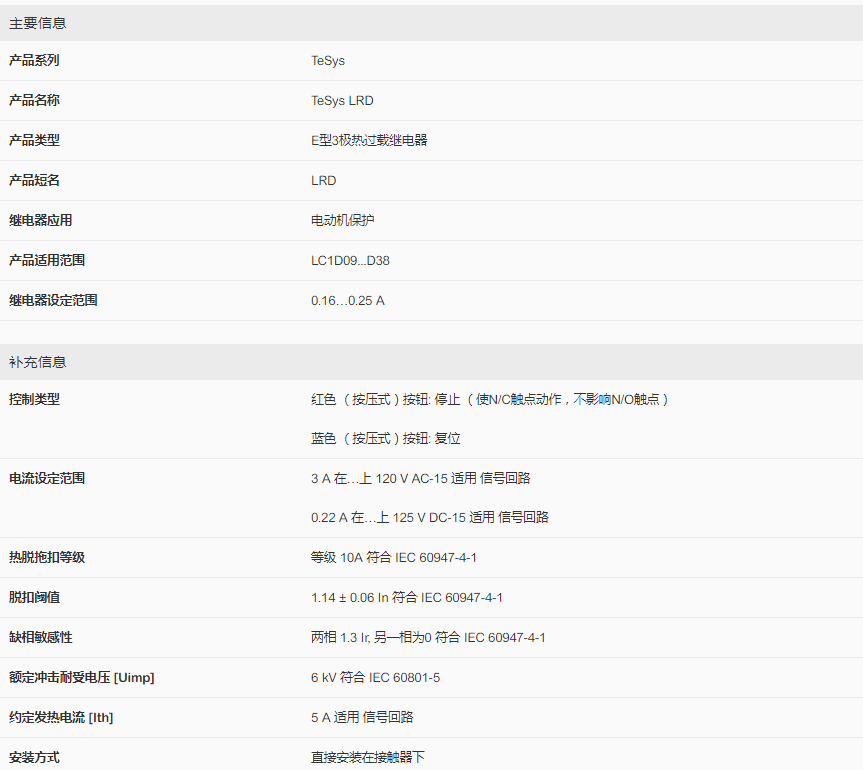The width and height of the screenshot is (863, 770).
Task: Click the 产品适用范围 label
Action: pos(47,260)
